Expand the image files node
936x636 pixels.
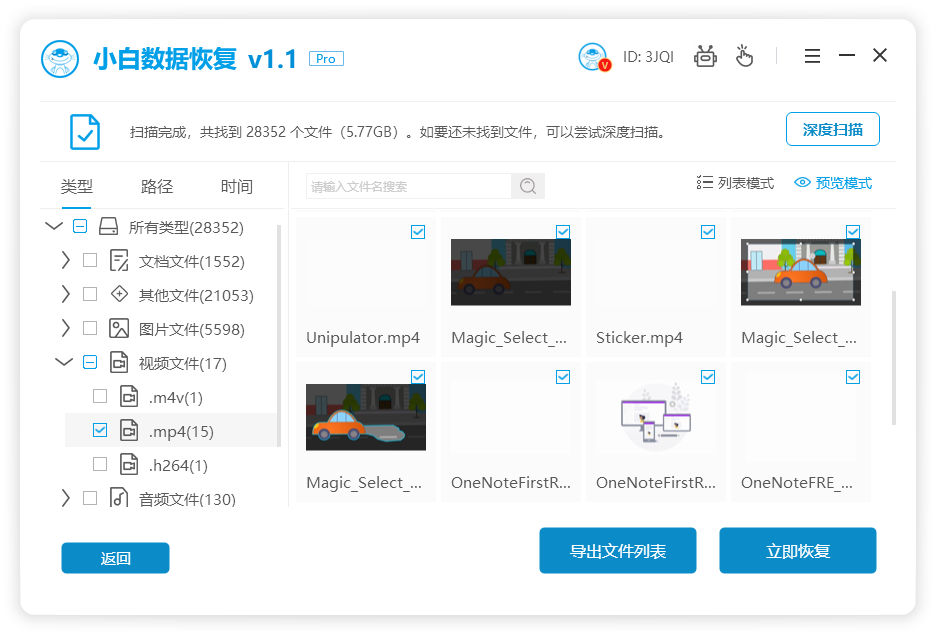[66, 328]
